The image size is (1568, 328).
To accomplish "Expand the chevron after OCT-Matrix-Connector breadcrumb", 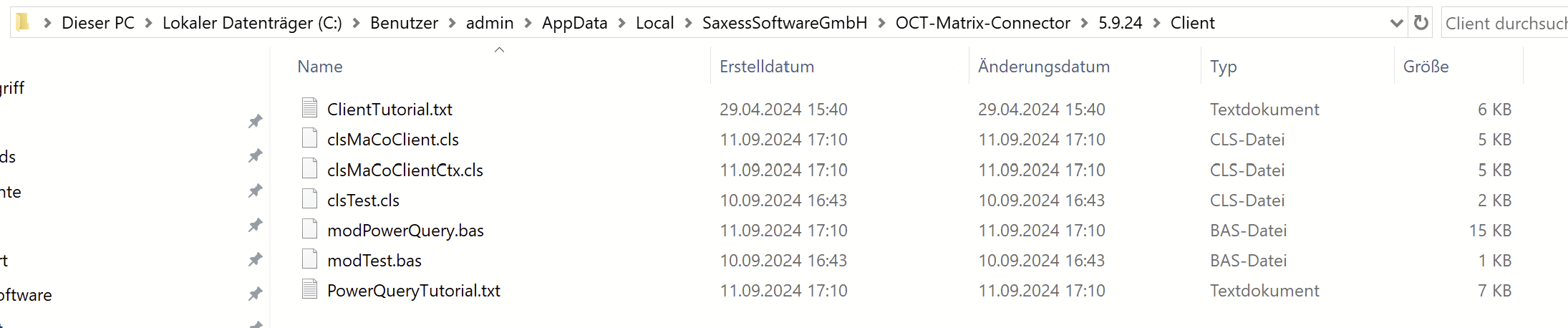I will point(1084,23).
